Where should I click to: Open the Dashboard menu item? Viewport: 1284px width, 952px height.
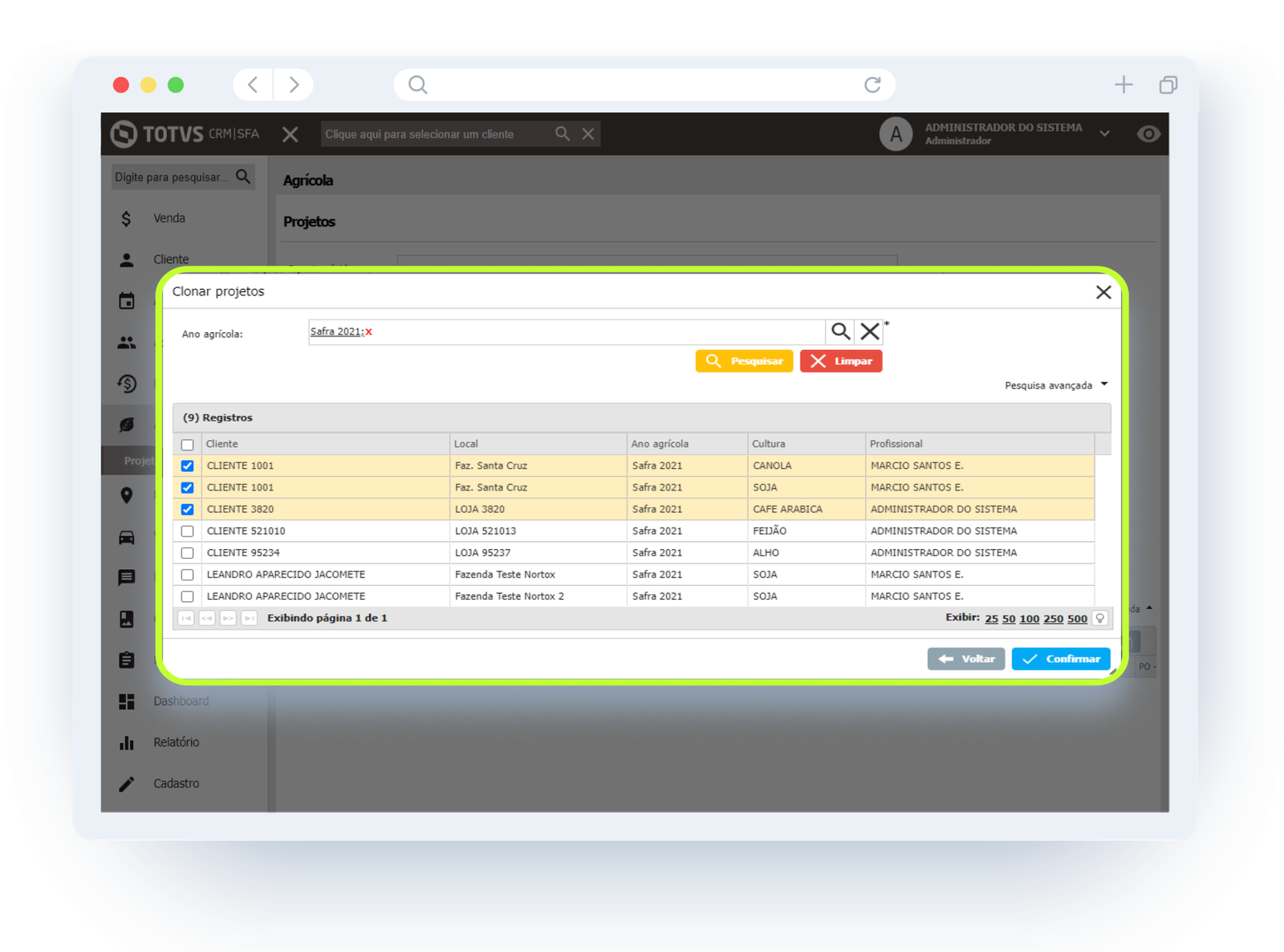tap(181, 701)
